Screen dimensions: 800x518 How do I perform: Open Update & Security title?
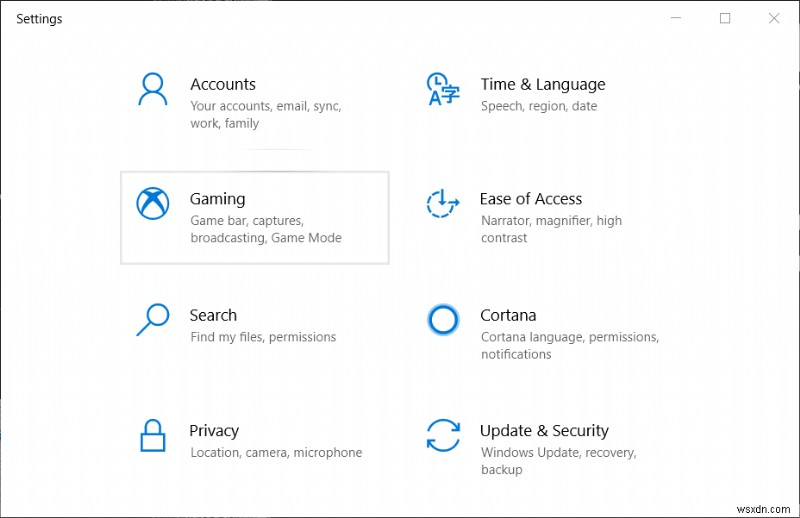coord(544,431)
